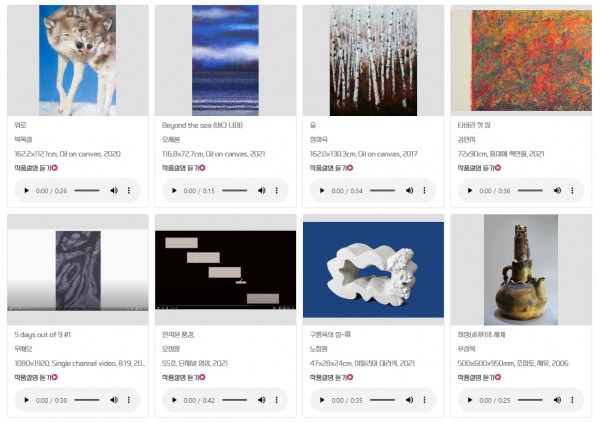Open the Beyond the sea artwork title
600x423 pixels.
tap(202, 125)
